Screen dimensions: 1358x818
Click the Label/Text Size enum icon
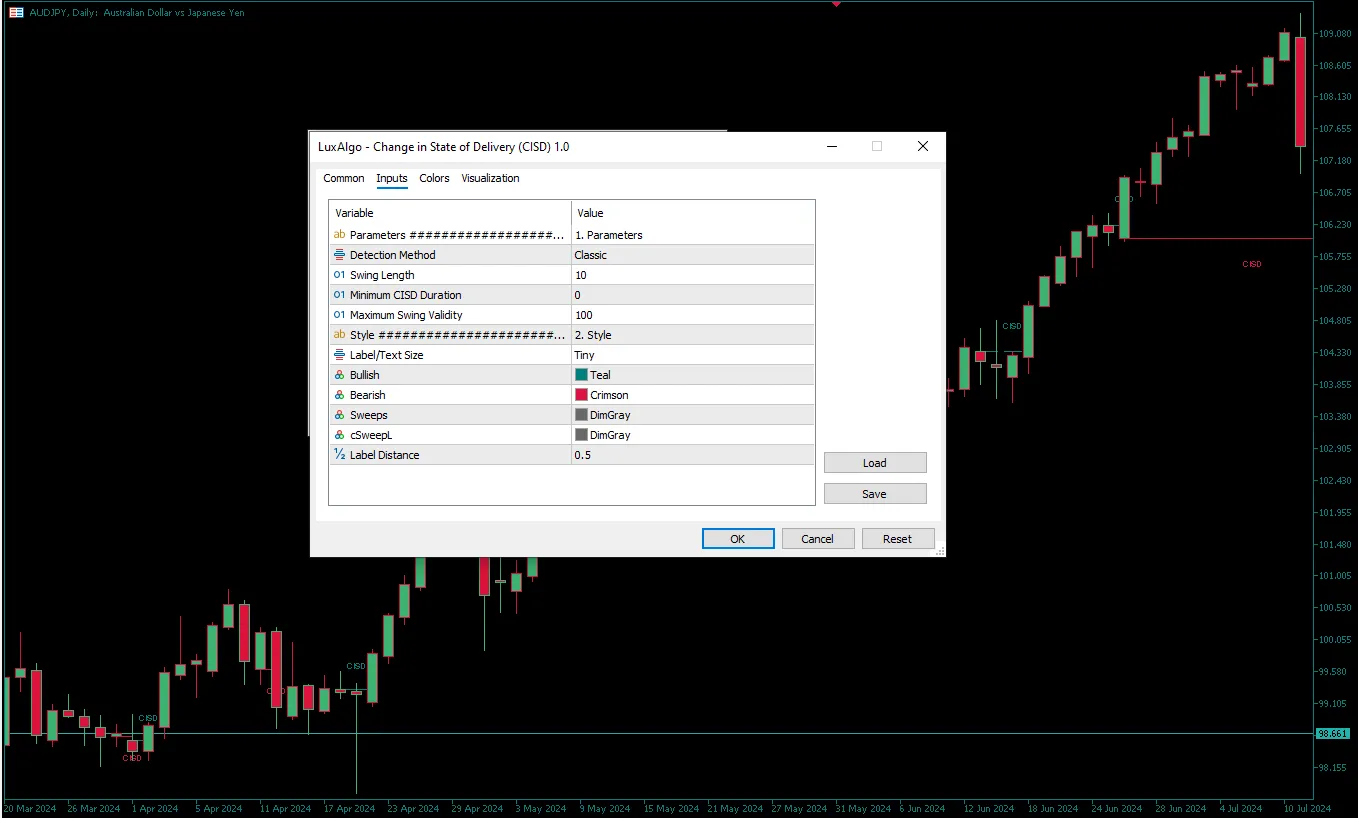point(339,355)
